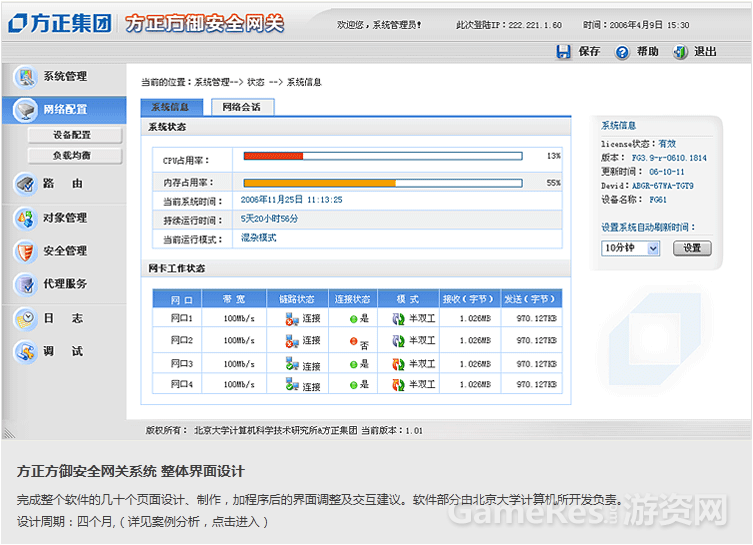
Task: Click run mode value 混杂模式
Action: click(x=258, y=238)
